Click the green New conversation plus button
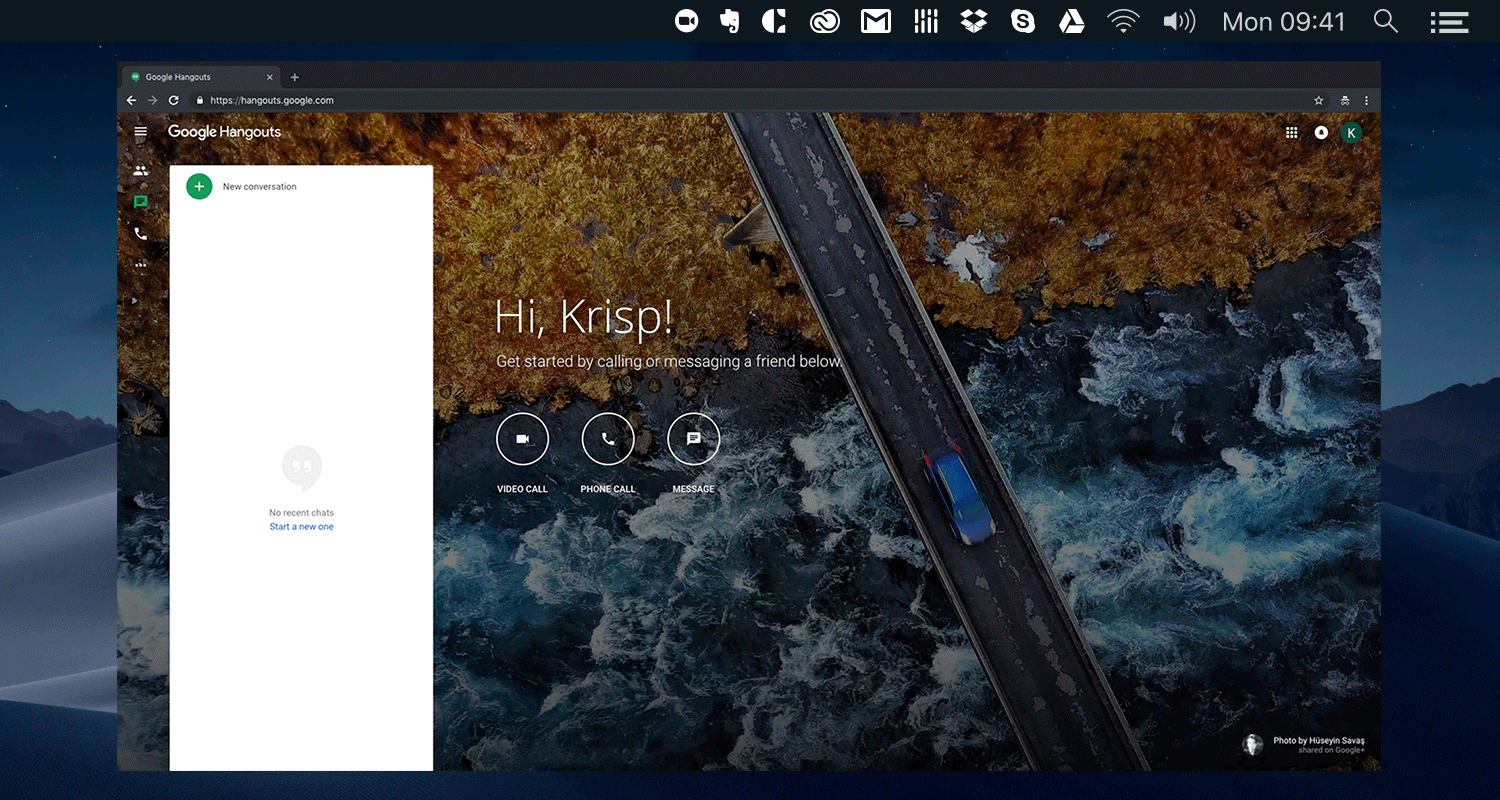Image resolution: width=1500 pixels, height=800 pixels. (x=199, y=186)
